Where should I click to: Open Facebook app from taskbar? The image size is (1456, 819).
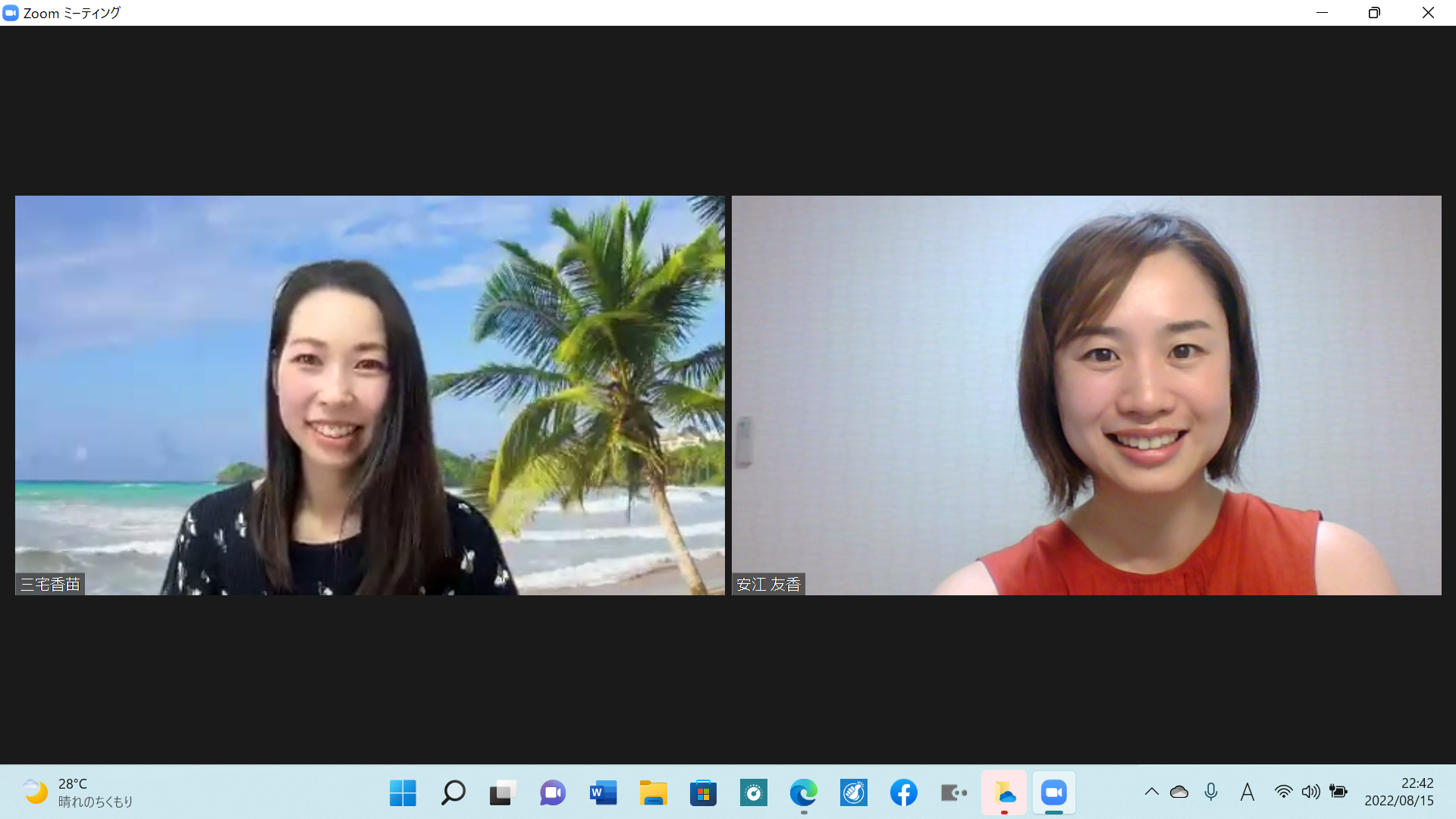coord(904,793)
